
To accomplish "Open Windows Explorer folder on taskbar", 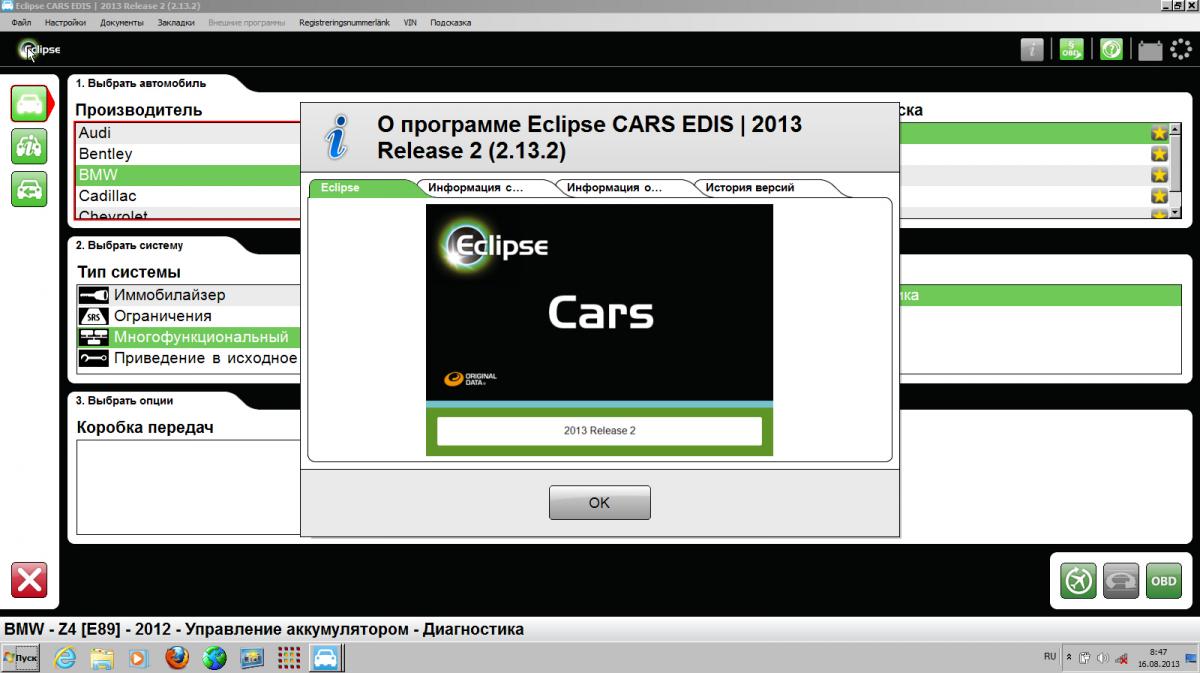I will pos(102,658).
